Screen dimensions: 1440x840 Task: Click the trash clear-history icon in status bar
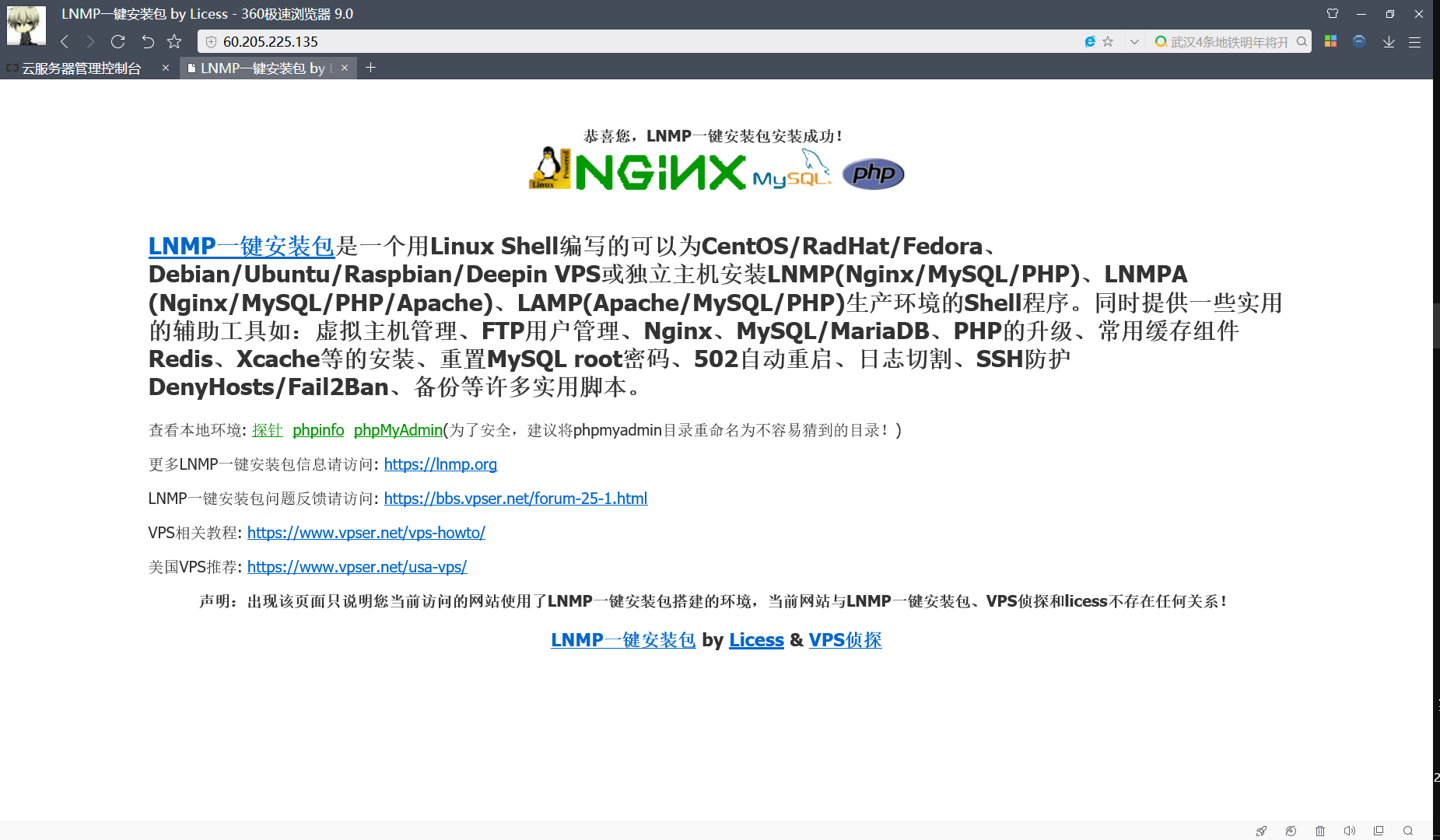tap(1320, 831)
